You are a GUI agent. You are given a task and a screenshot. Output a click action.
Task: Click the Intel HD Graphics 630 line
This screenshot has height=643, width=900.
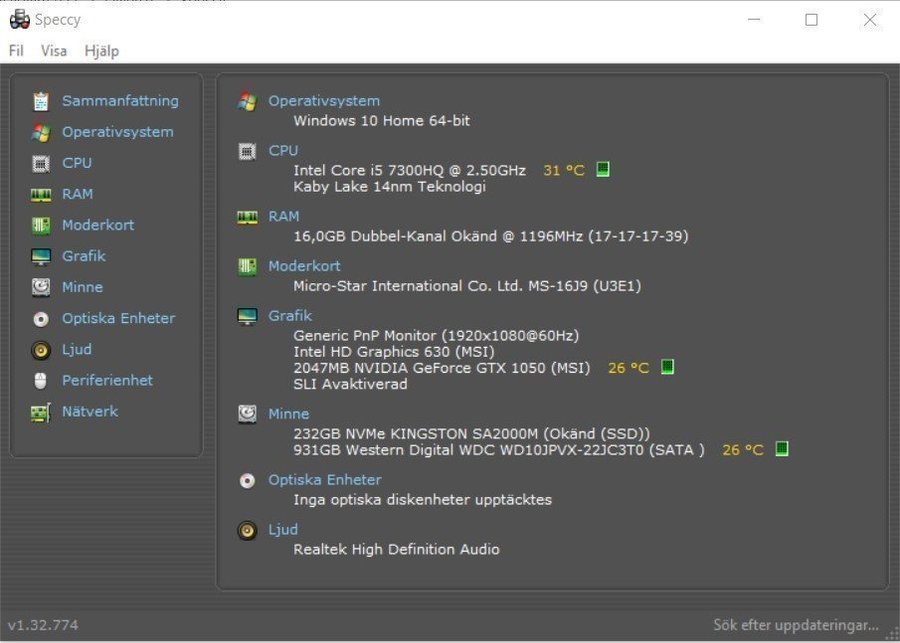(x=394, y=351)
